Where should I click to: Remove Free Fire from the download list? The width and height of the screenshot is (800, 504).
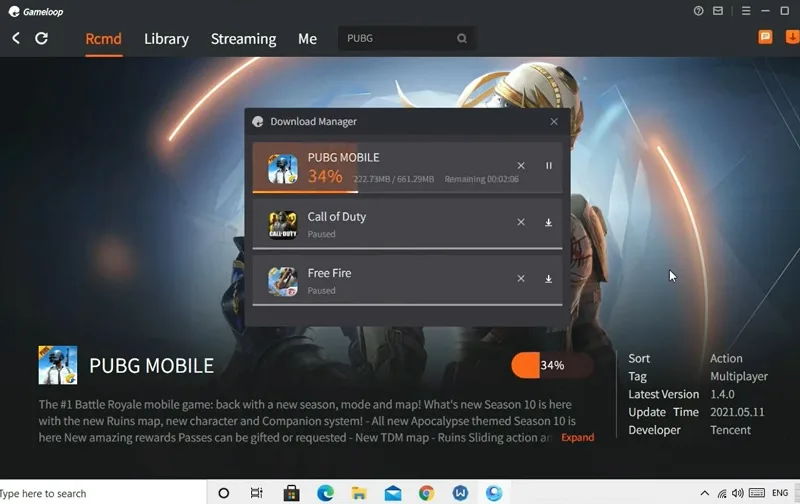(521, 279)
